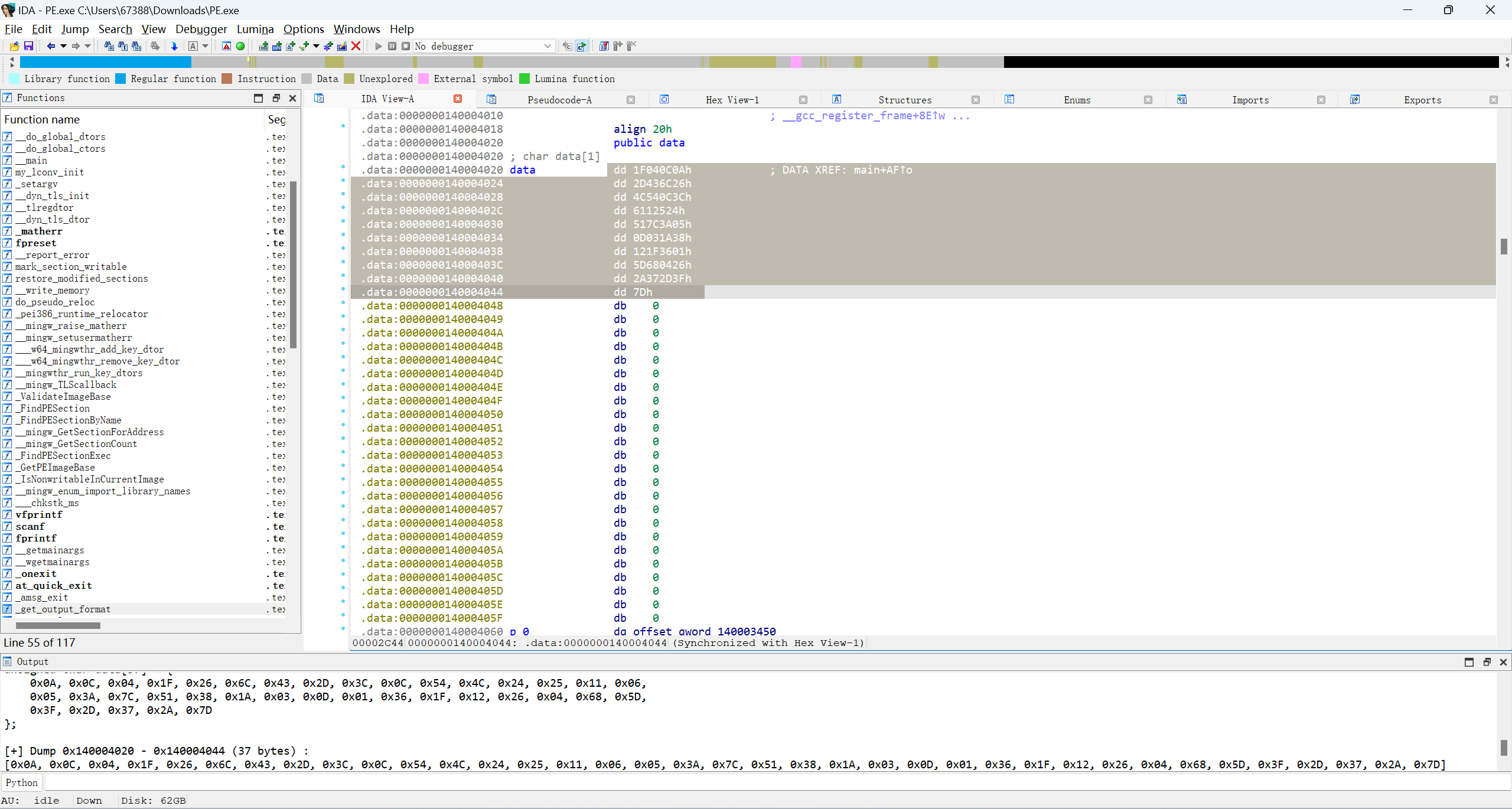This screenshot has width=1512, height=809.
Task: Click the convert to data icon
Action: tap(277, 46)
